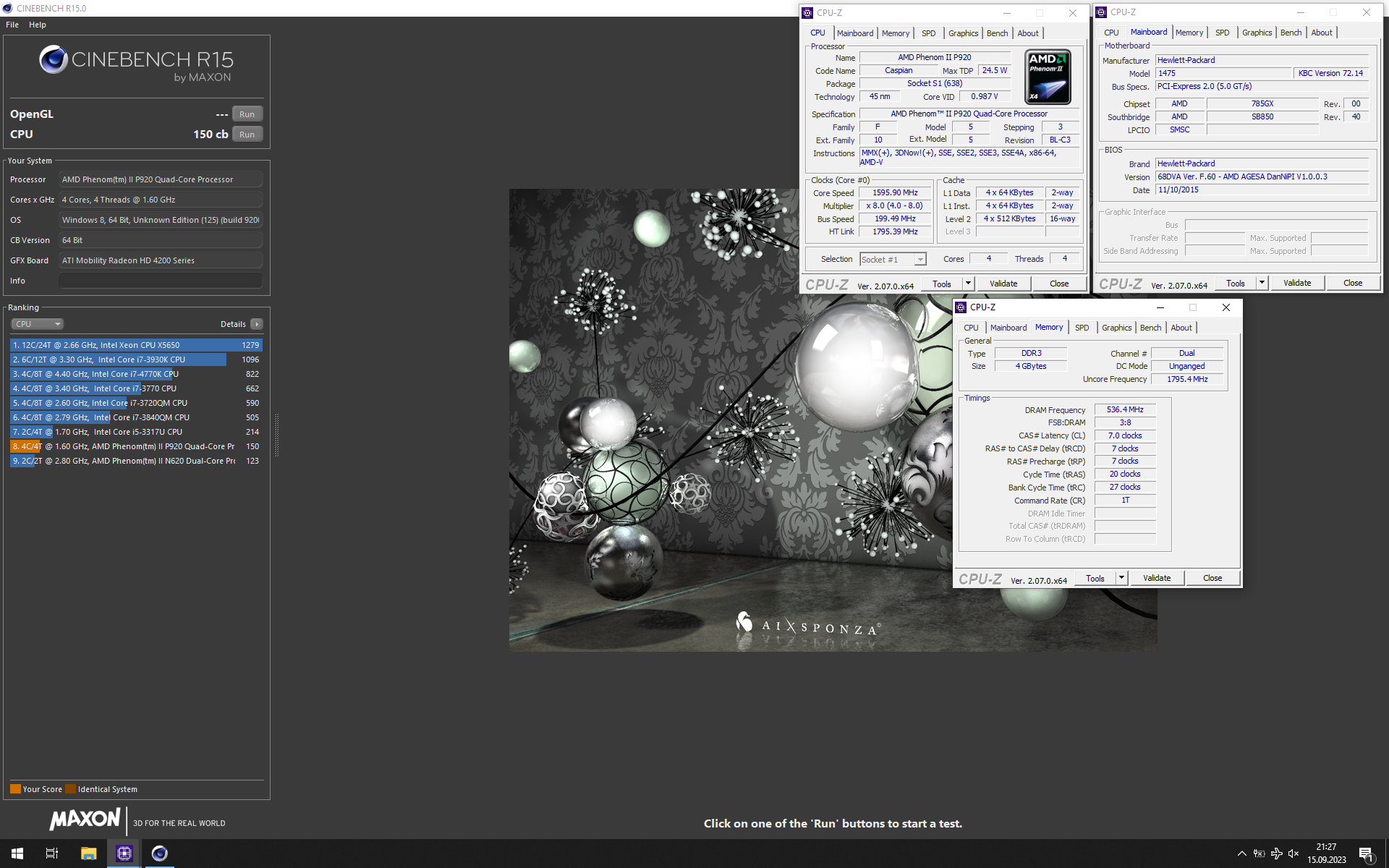Open the Help menu in Cinebench

tap(38, 25)
